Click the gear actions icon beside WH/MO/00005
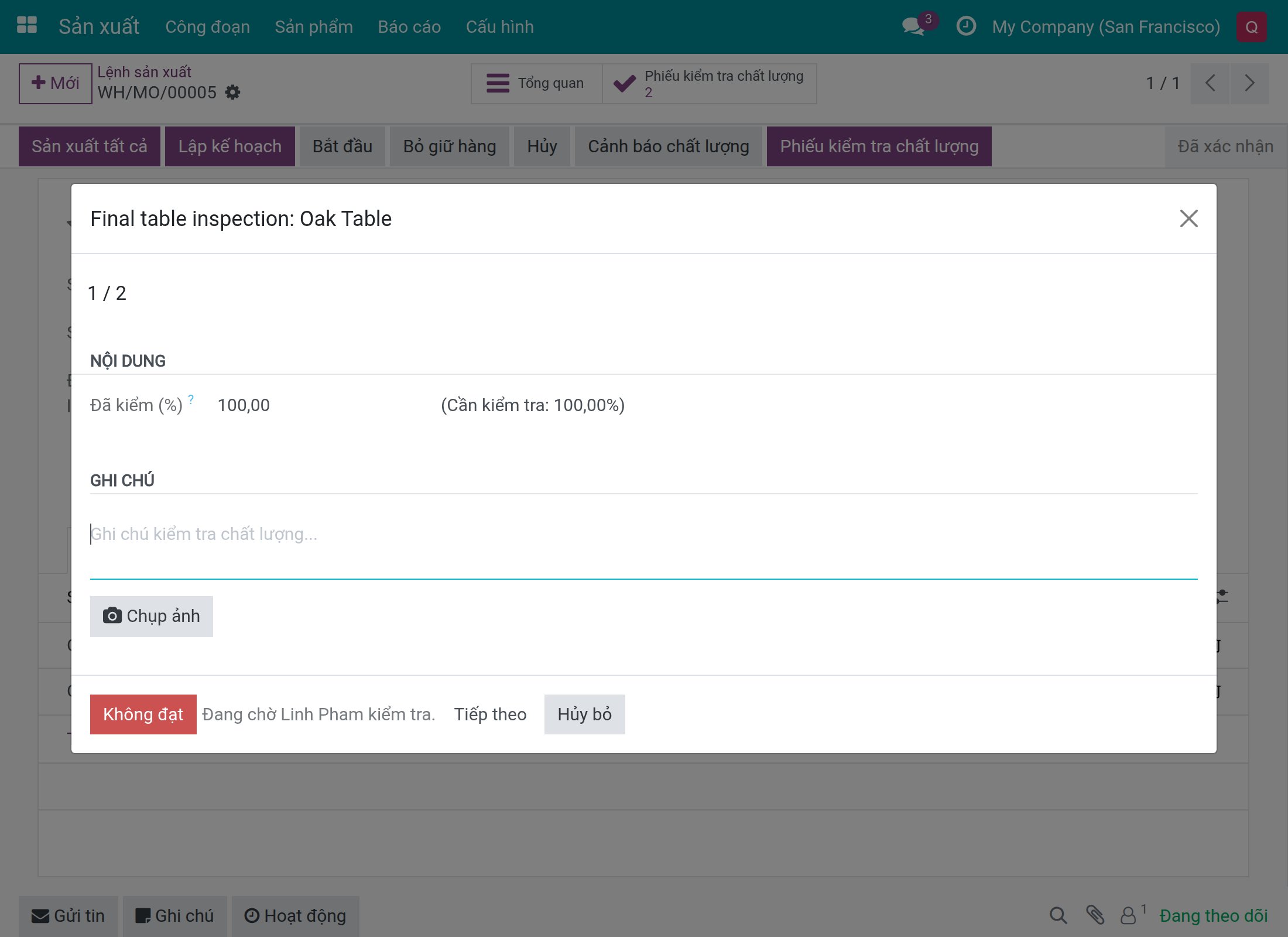This screenshot has height=937, width=1288. pos(233,93)
